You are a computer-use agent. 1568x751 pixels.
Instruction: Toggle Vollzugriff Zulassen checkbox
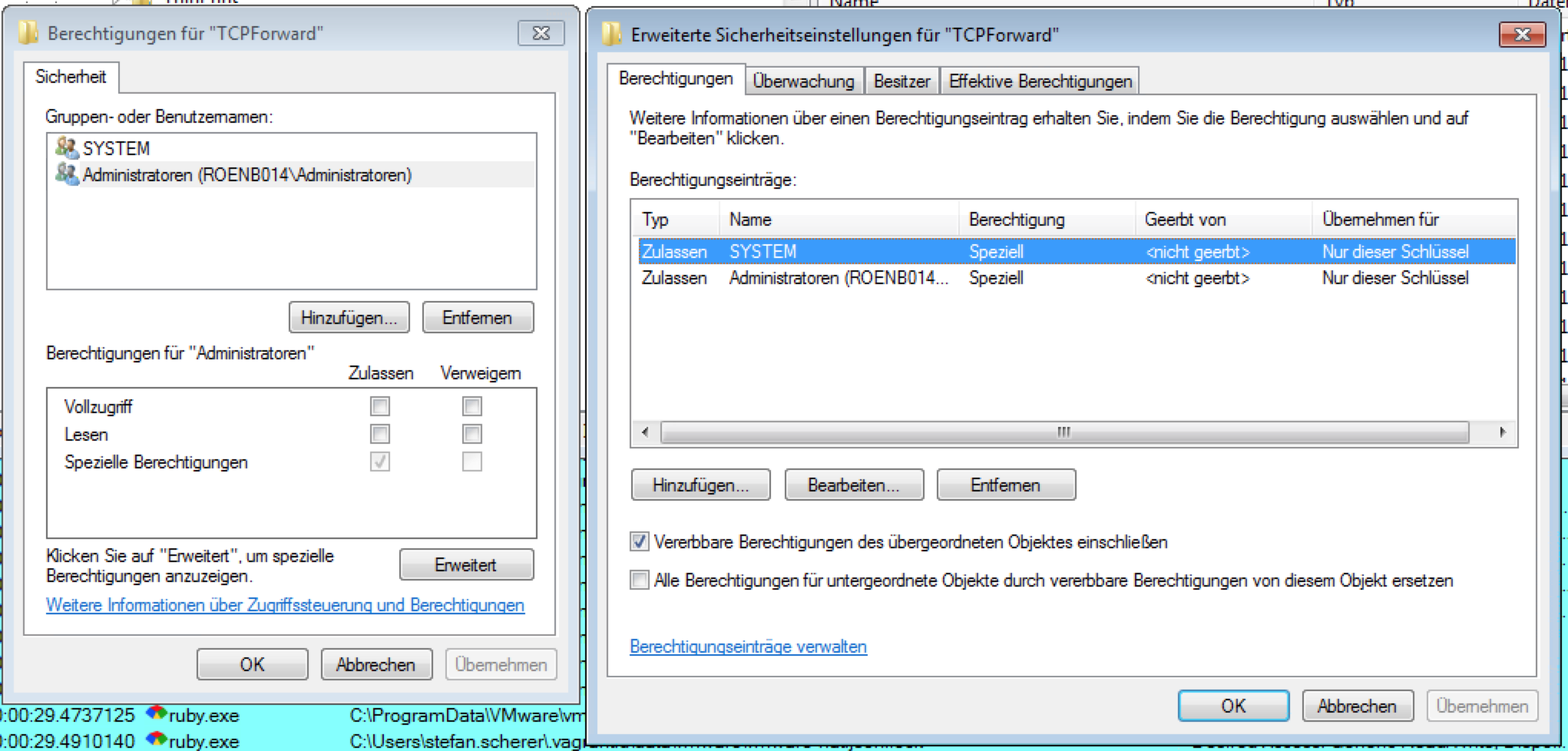coord(380,406)
